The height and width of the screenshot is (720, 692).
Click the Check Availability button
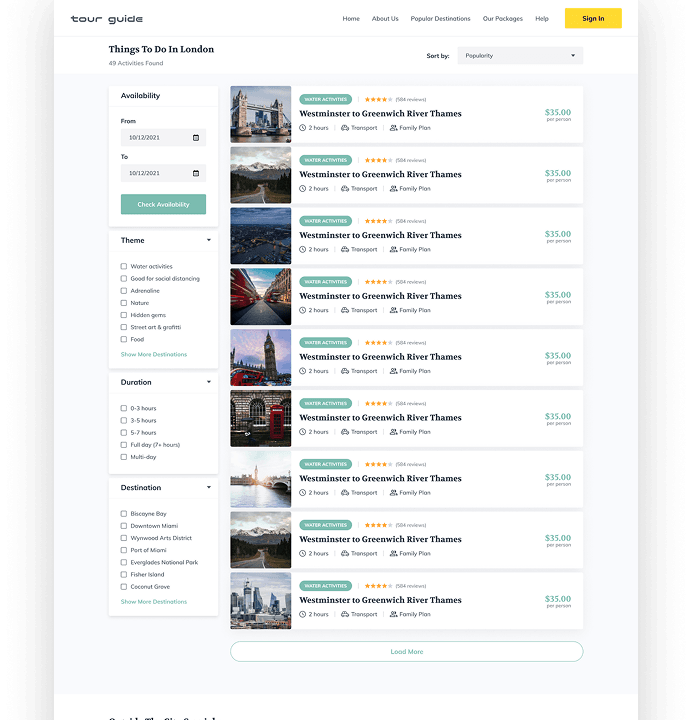click(163, 204)
